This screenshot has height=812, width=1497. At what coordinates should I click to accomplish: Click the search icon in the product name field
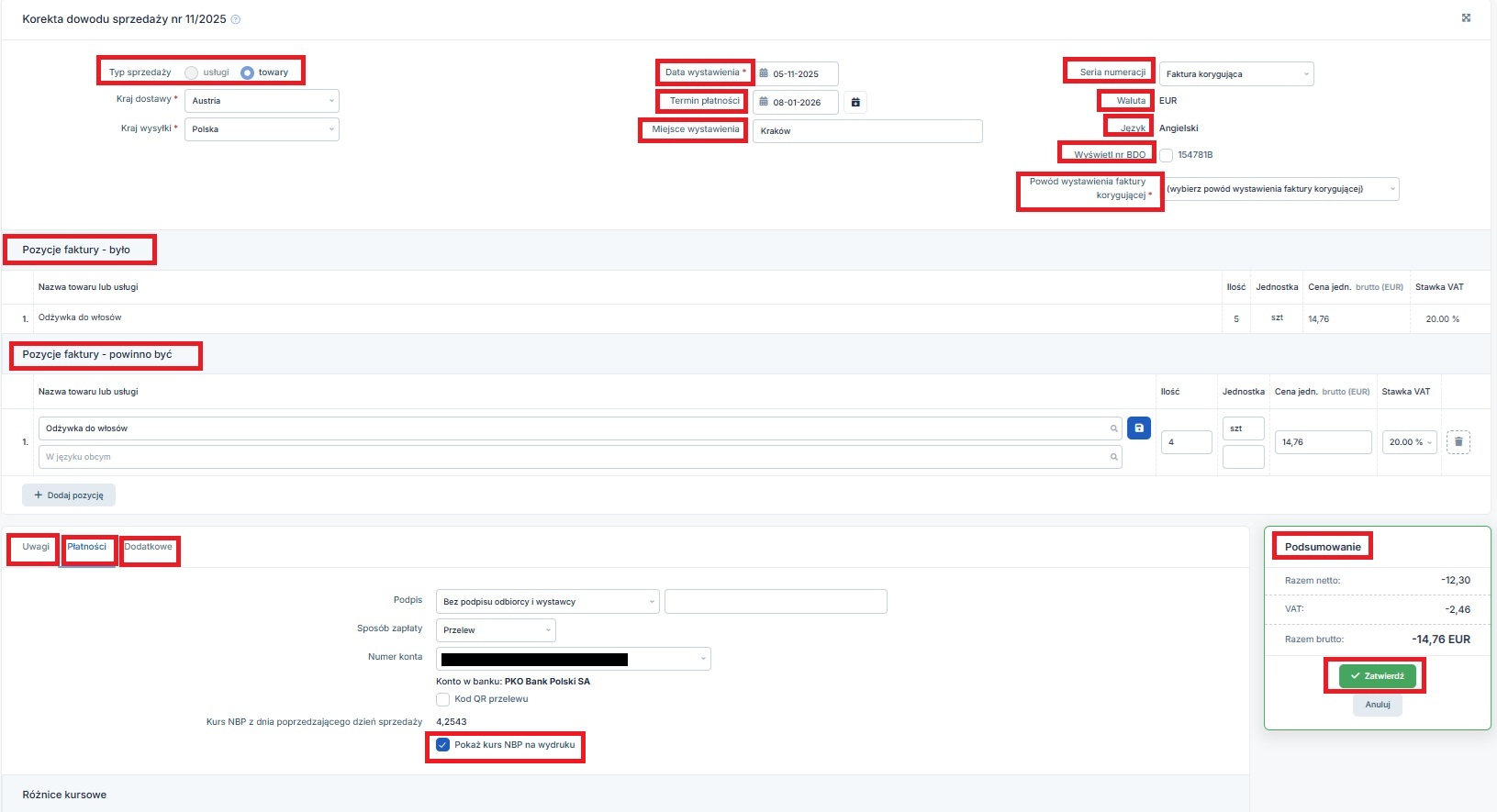pos(1114,428)
